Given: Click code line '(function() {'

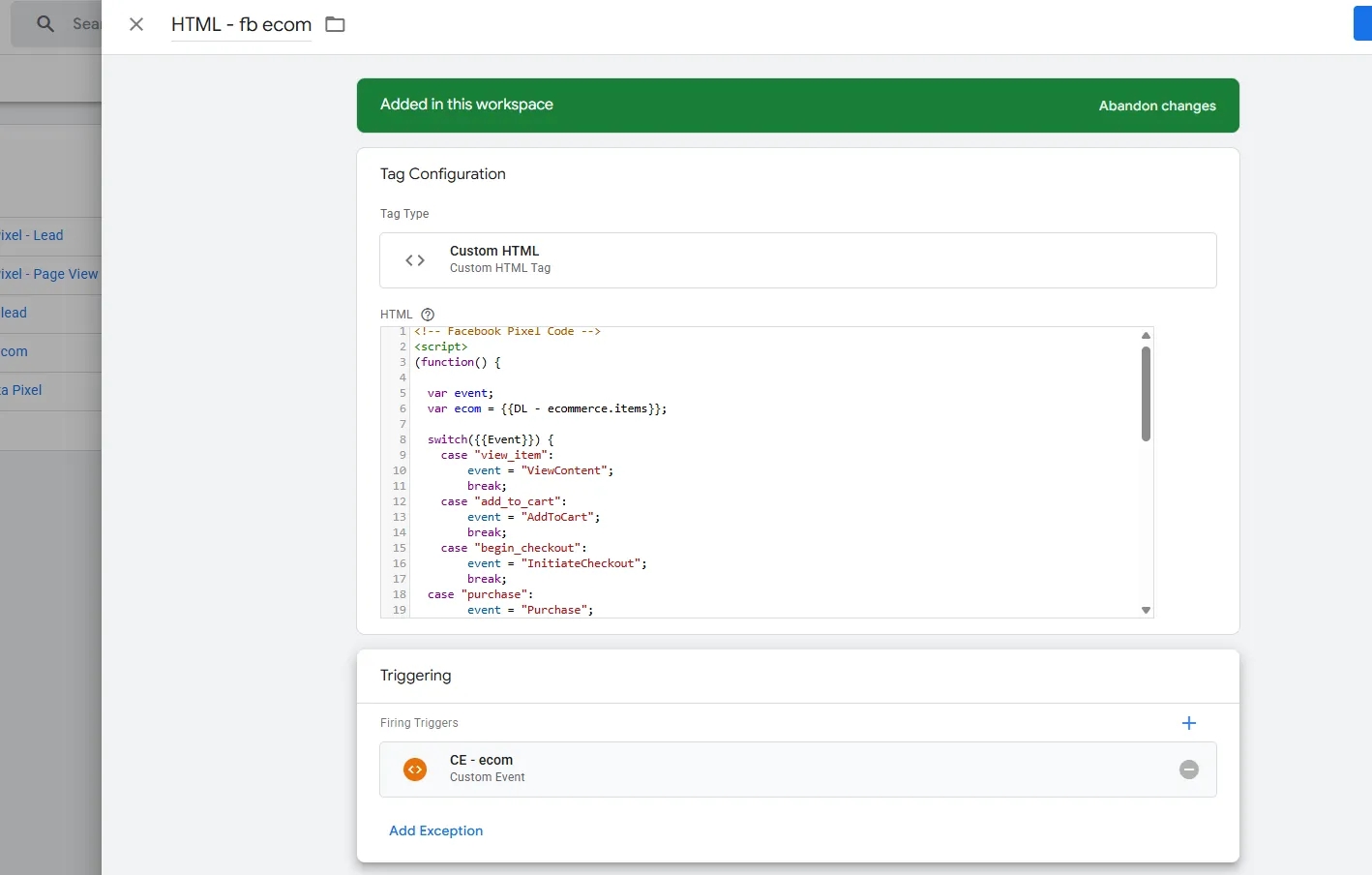Looking at the screenshot, I should click(458, 362).
